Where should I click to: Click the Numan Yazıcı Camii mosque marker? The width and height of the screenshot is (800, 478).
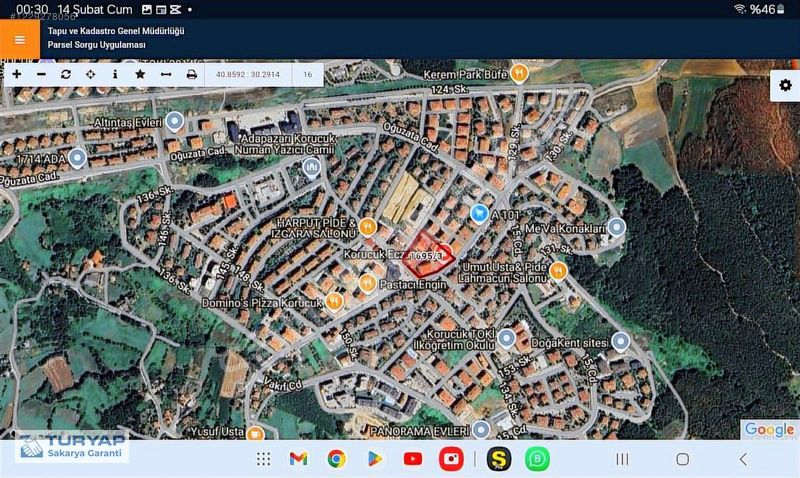click(x=311, y=167)
